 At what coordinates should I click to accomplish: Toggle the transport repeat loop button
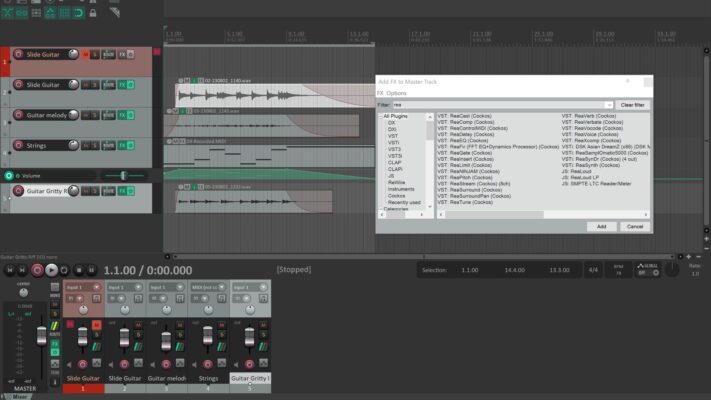pyautogui.click(x=64, y=270)
